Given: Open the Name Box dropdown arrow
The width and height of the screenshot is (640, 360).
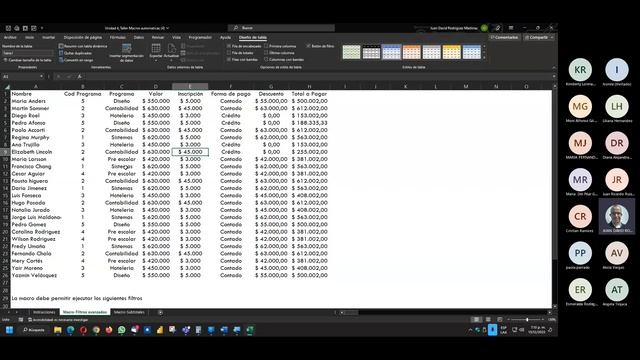Looking at the screenshot, I should pyautogui.click(x=41, y=76).
